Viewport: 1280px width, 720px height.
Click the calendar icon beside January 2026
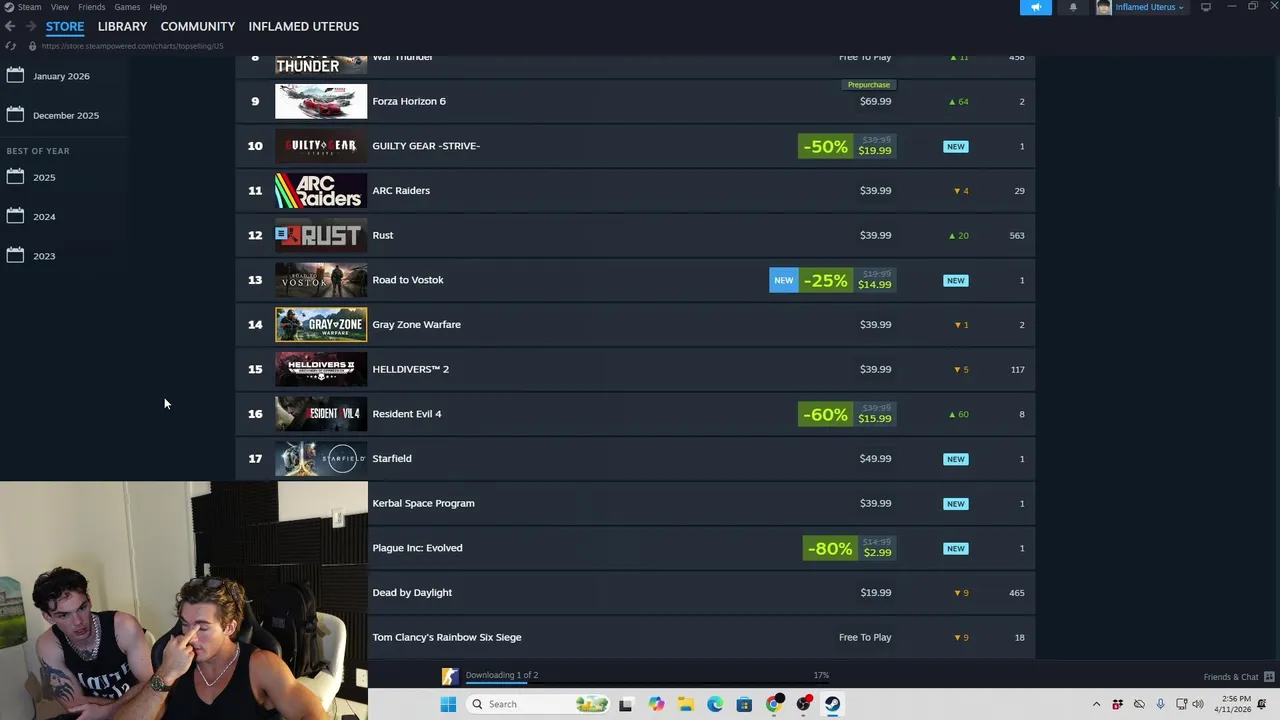[15, 75]
